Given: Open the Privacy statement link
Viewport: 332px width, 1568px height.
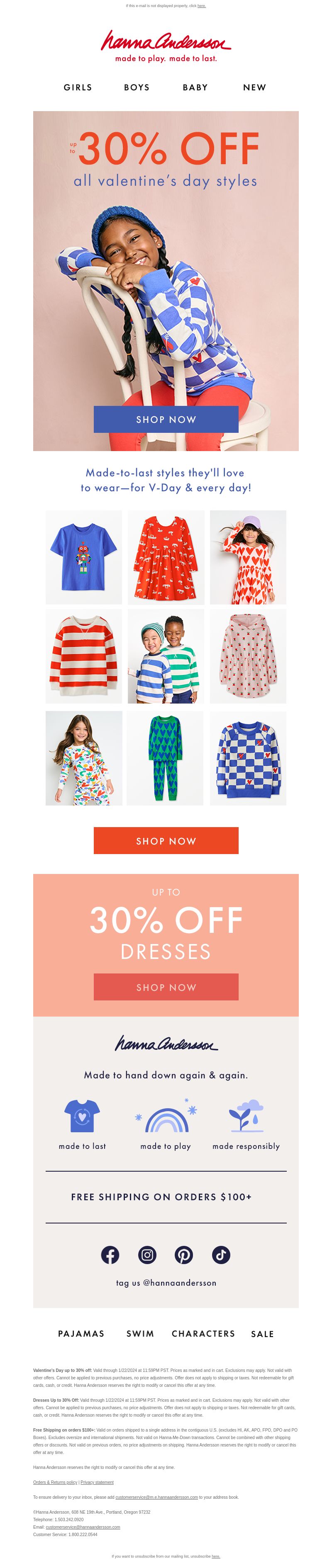Looking at the screenshot, I should (x=97, y=1482).
